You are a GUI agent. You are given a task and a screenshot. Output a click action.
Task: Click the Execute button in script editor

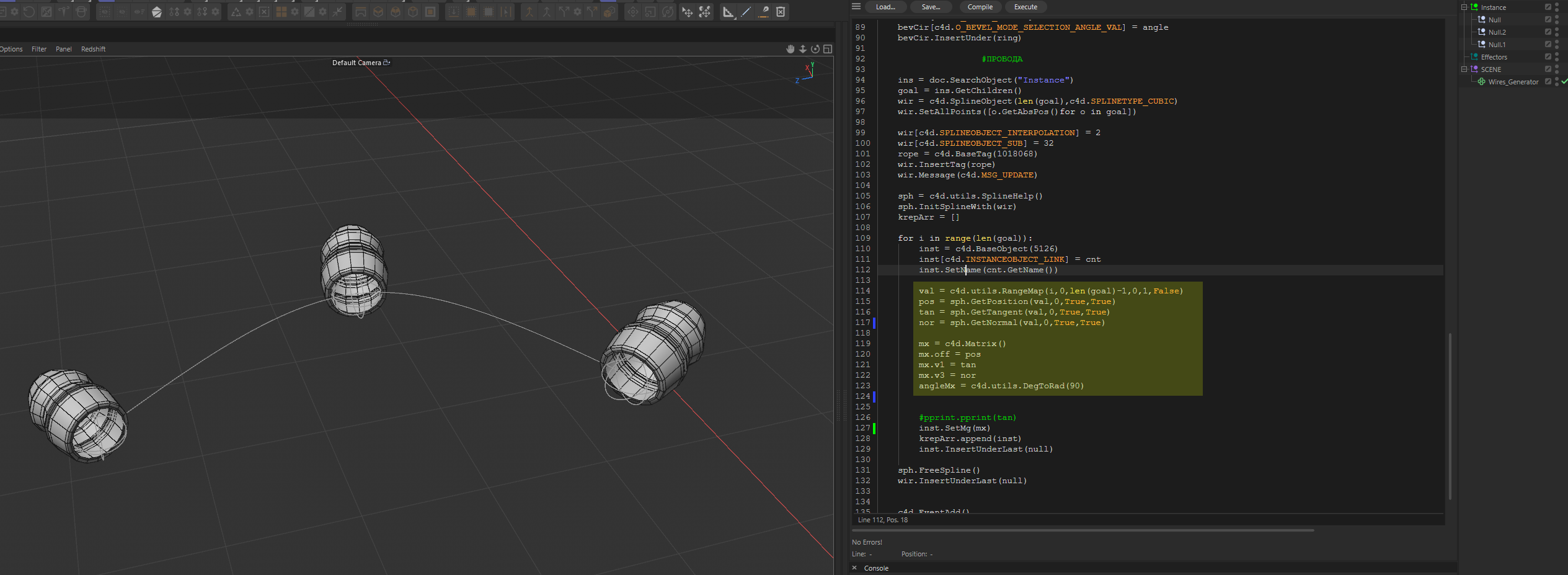point(1025,7)
